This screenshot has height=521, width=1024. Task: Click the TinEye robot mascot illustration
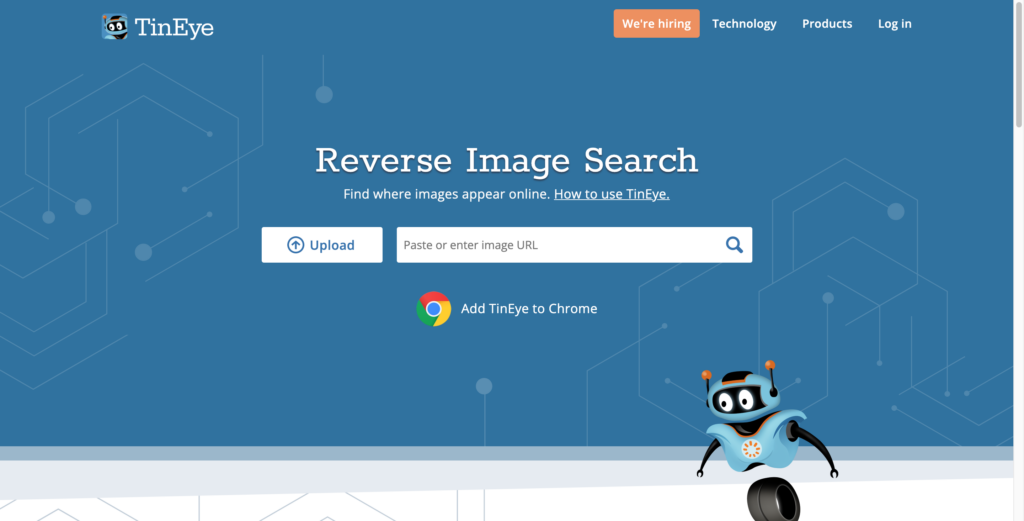[765, 439]
